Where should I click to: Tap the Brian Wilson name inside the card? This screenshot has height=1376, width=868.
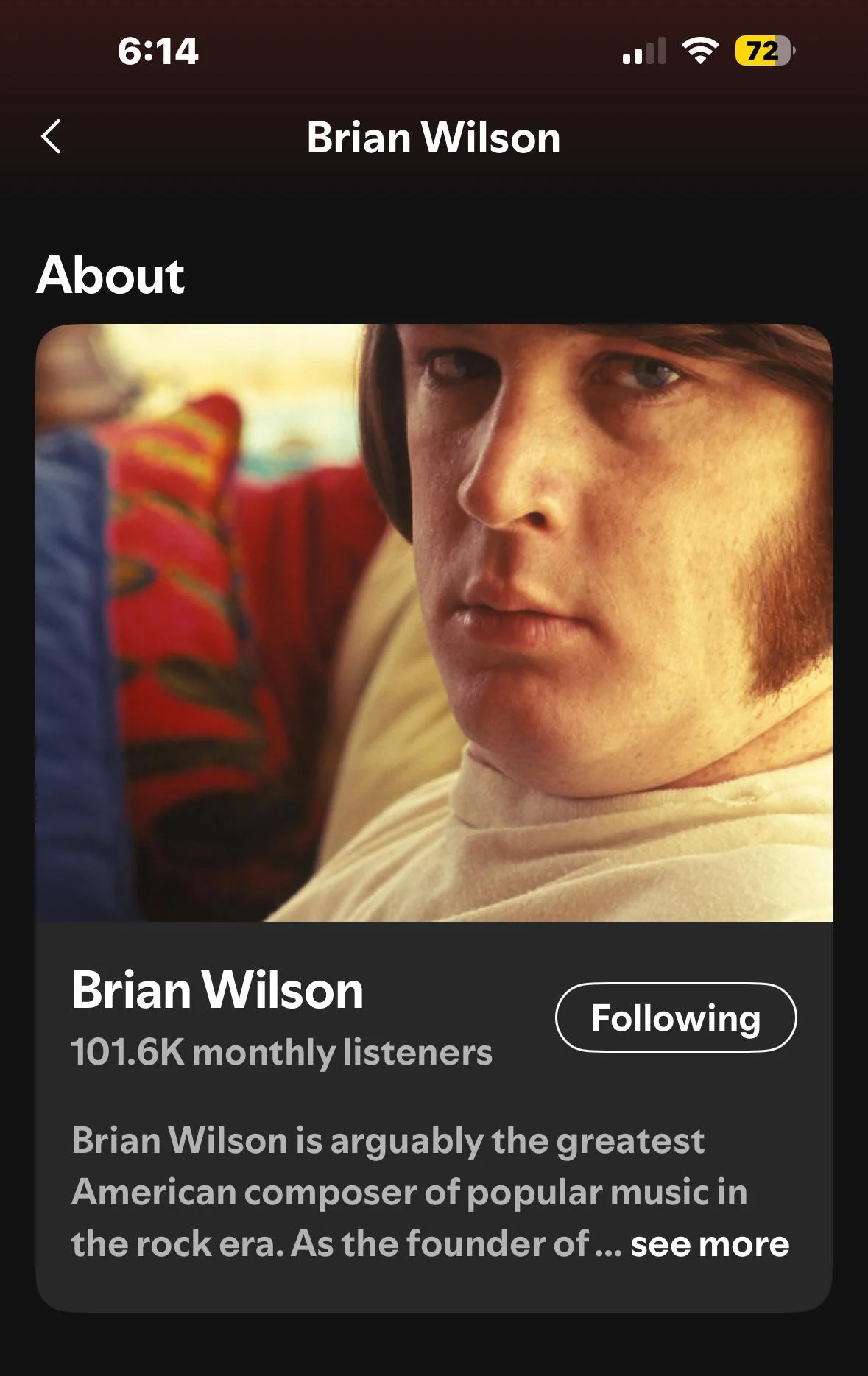point(218,990)
